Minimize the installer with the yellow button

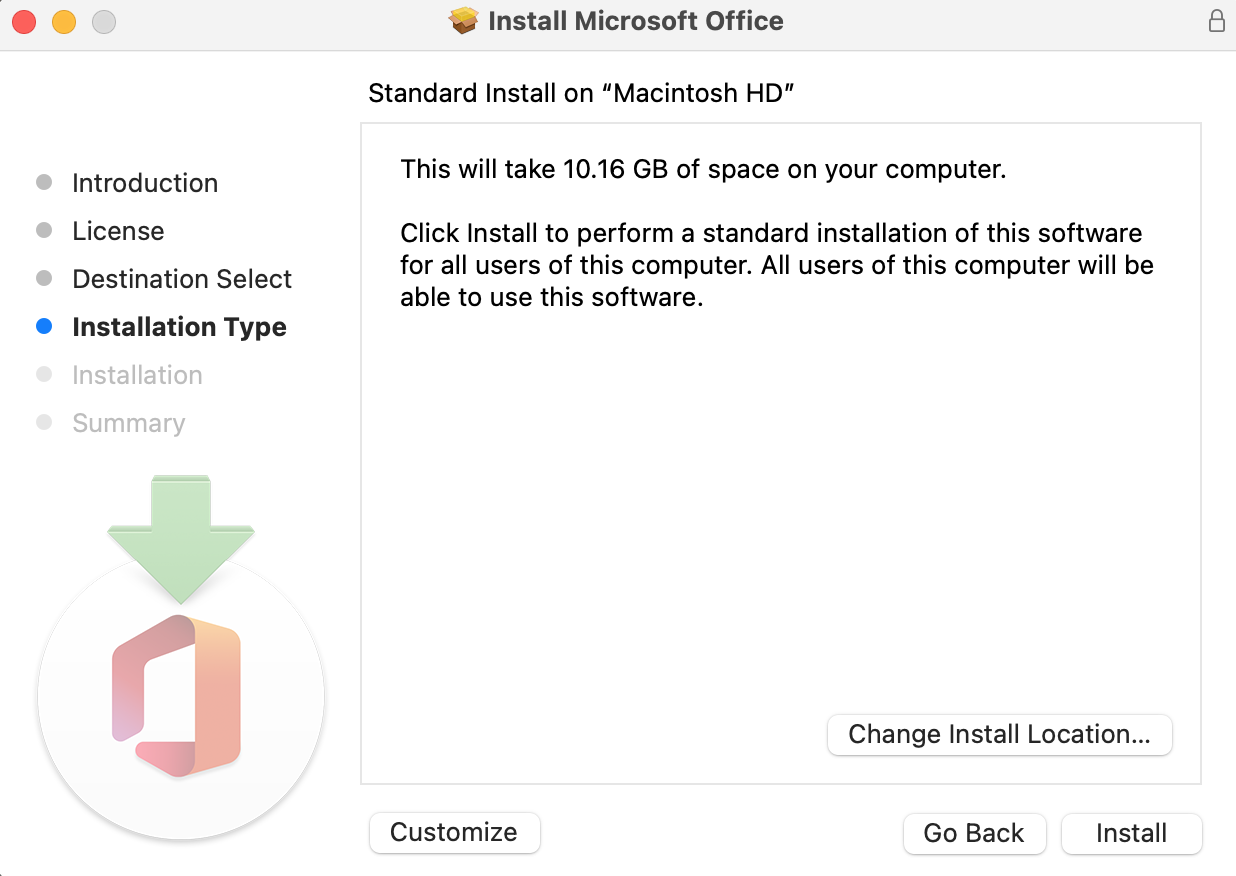pyautogui.click(x=64, y=21)
